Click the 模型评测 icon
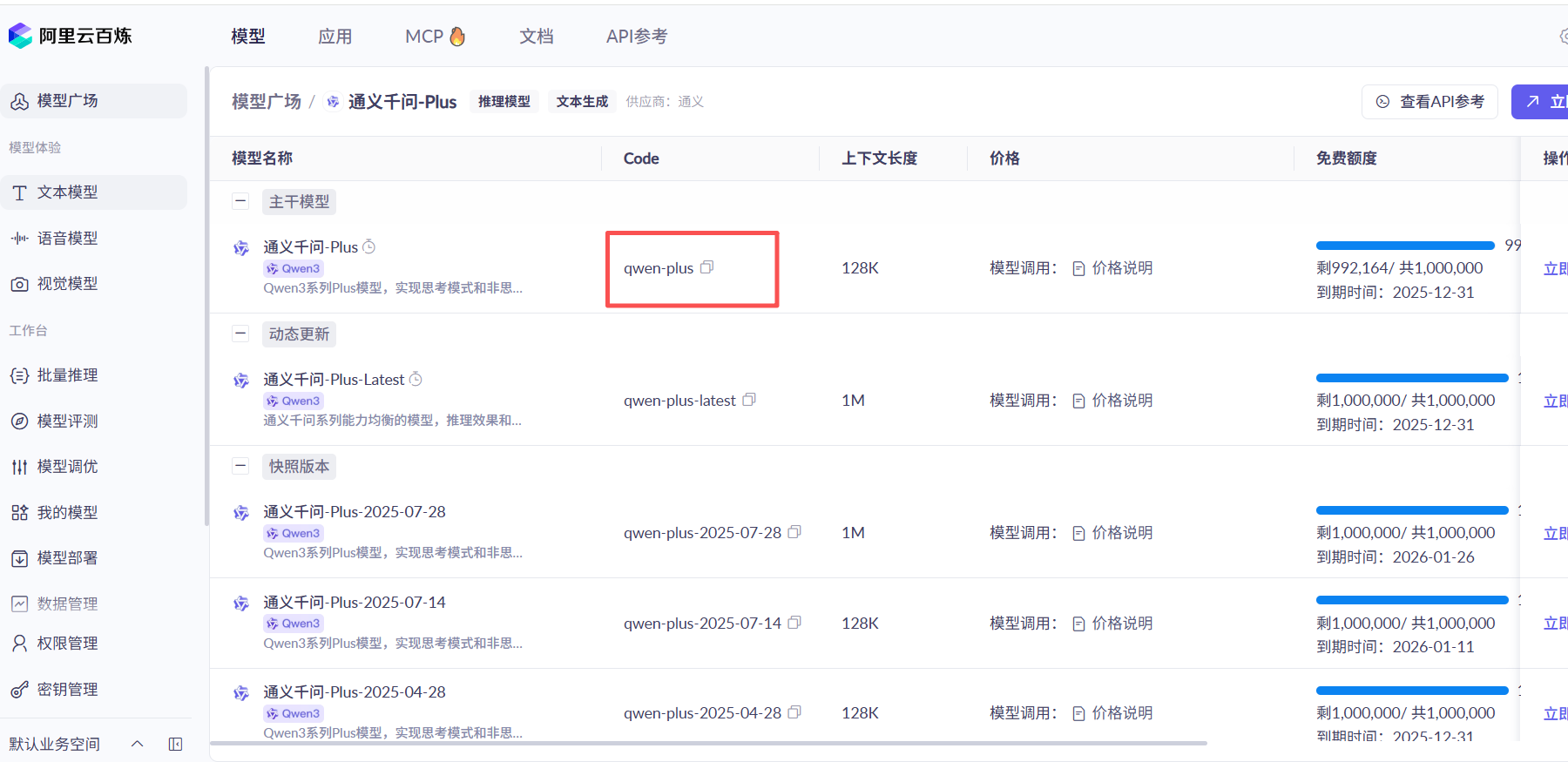Viewport: 1568px width, 762px height. click(x=19, y=421)
